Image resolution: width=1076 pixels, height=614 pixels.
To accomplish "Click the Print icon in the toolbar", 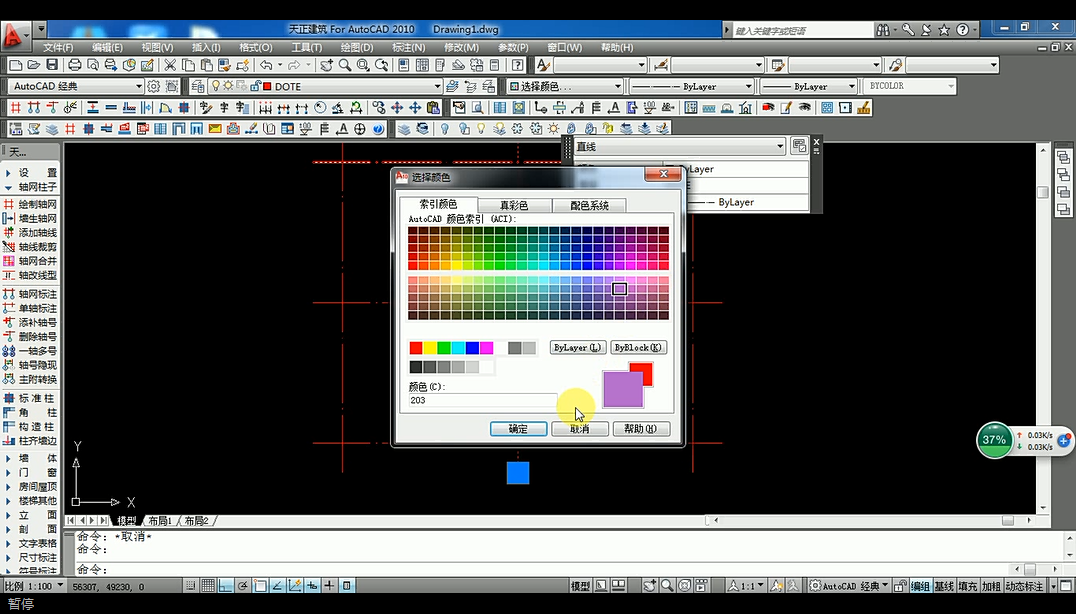I will [75, 65].
